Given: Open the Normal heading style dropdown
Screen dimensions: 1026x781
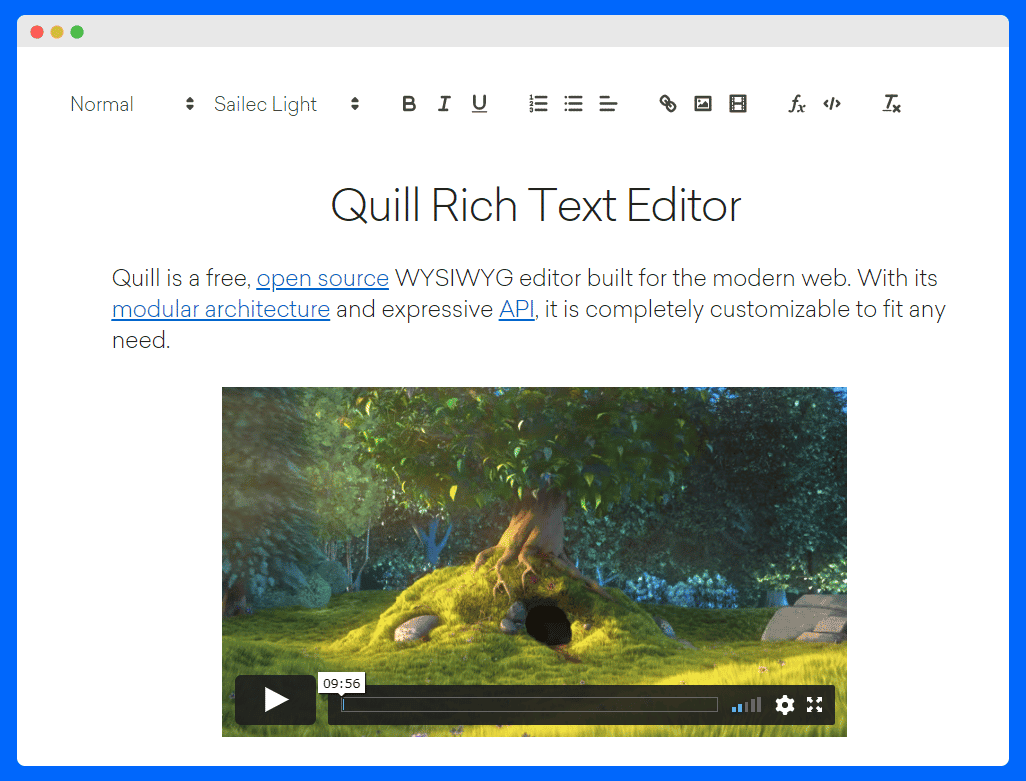Looking at the screenshot, I should 132,104.
